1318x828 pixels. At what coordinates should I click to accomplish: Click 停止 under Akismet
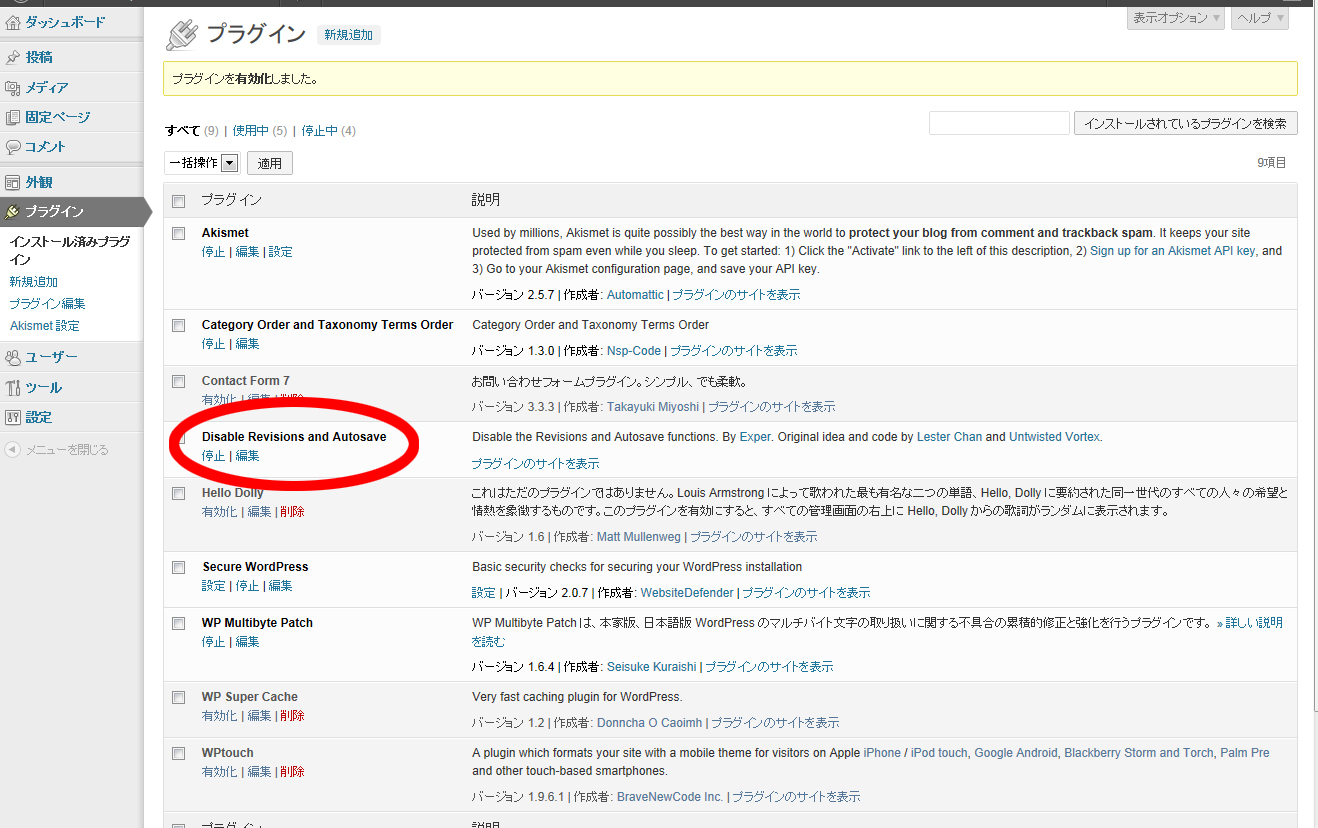[x=213, y=252]
